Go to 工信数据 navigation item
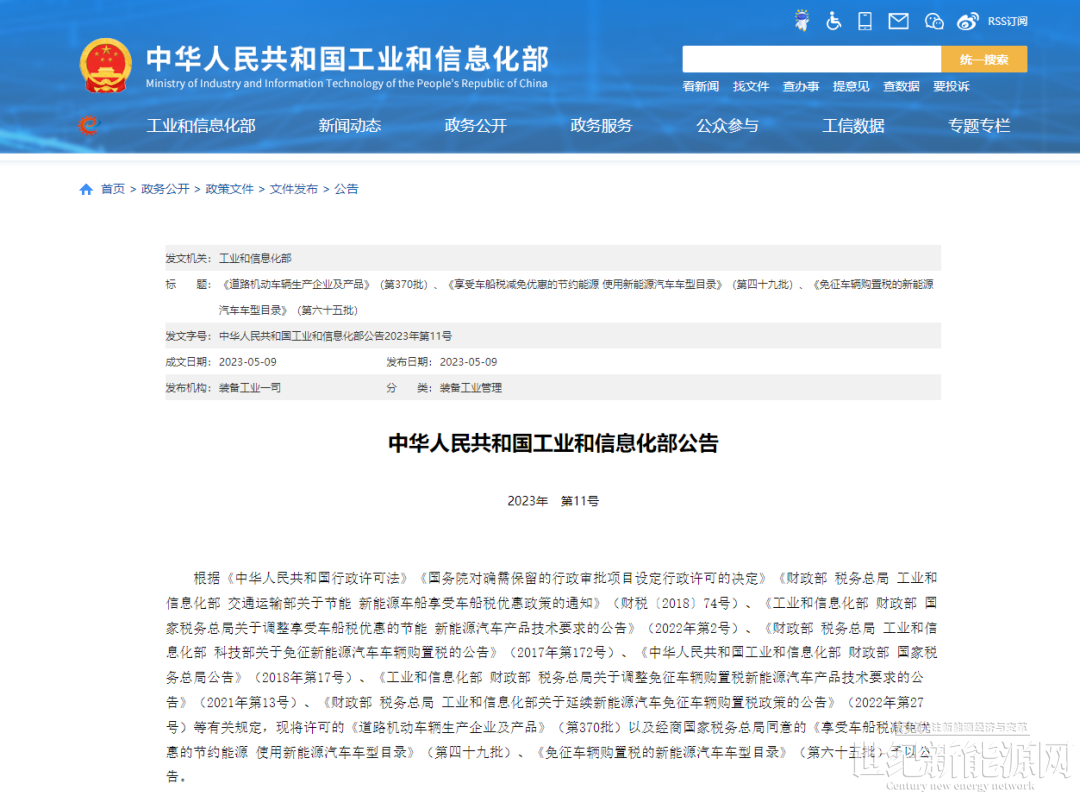The image size is (1080, 796). 853,126
